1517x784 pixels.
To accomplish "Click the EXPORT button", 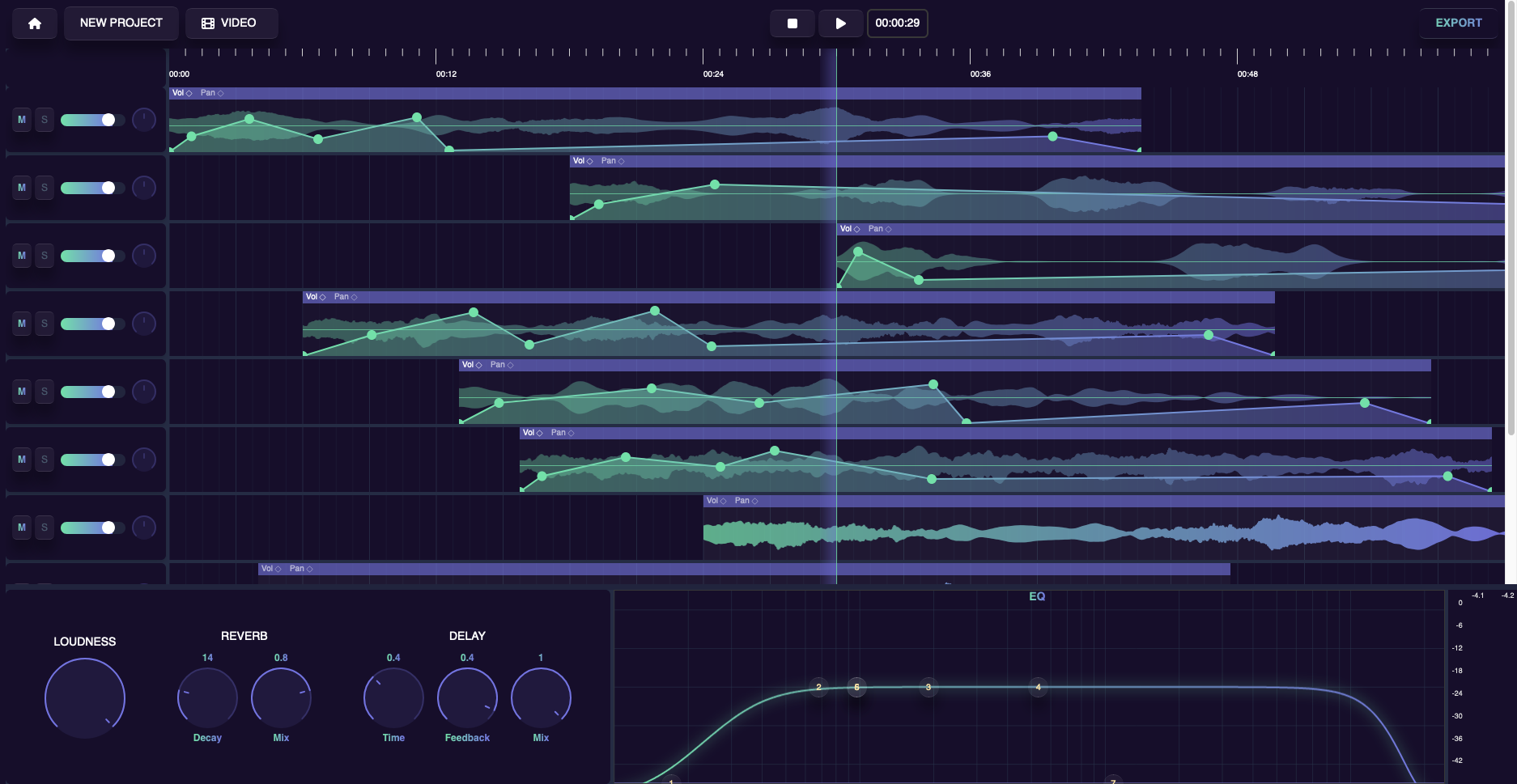I will click(x=1459, y=23).
